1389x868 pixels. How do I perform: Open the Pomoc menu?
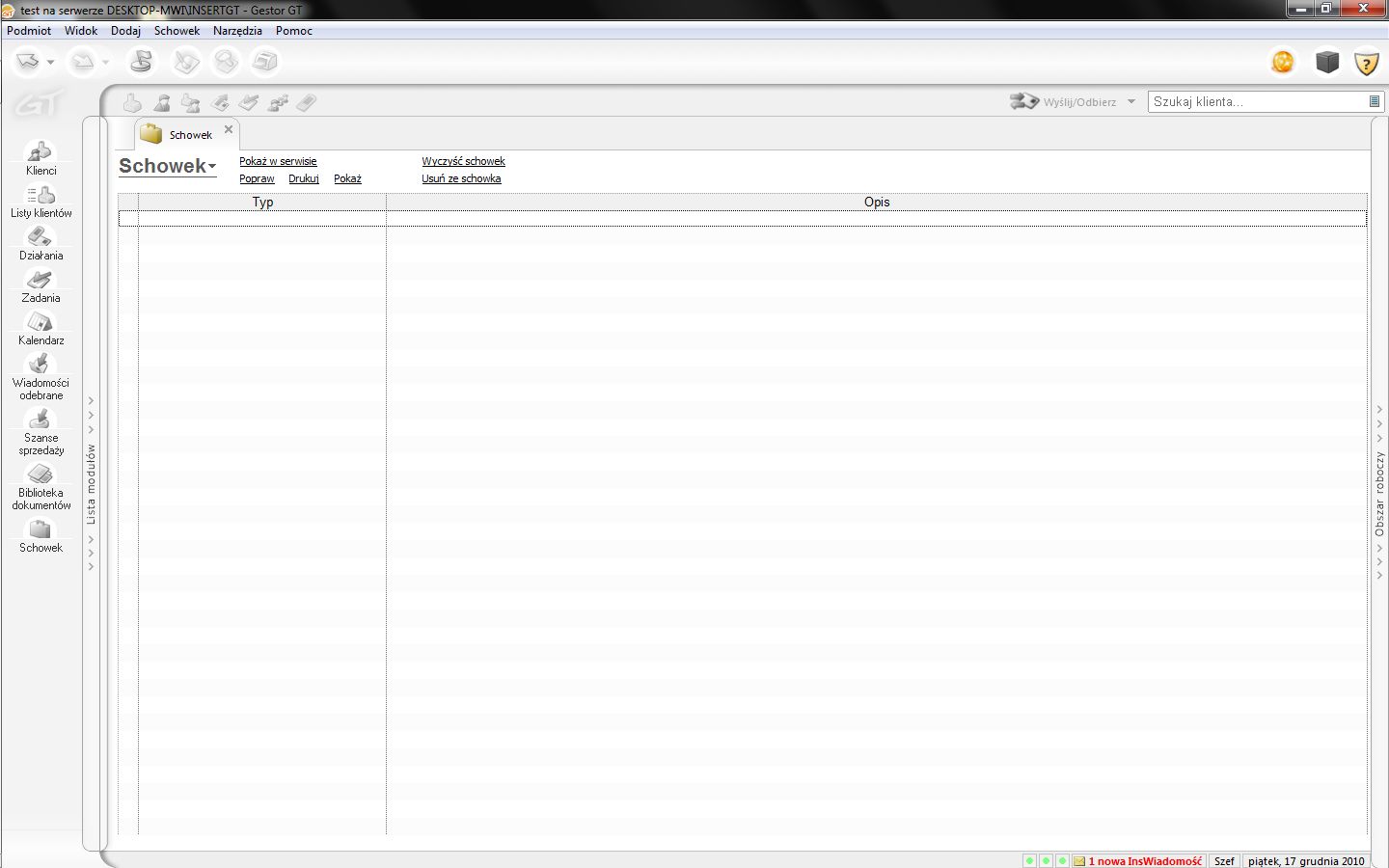click(x=294, y=31)
